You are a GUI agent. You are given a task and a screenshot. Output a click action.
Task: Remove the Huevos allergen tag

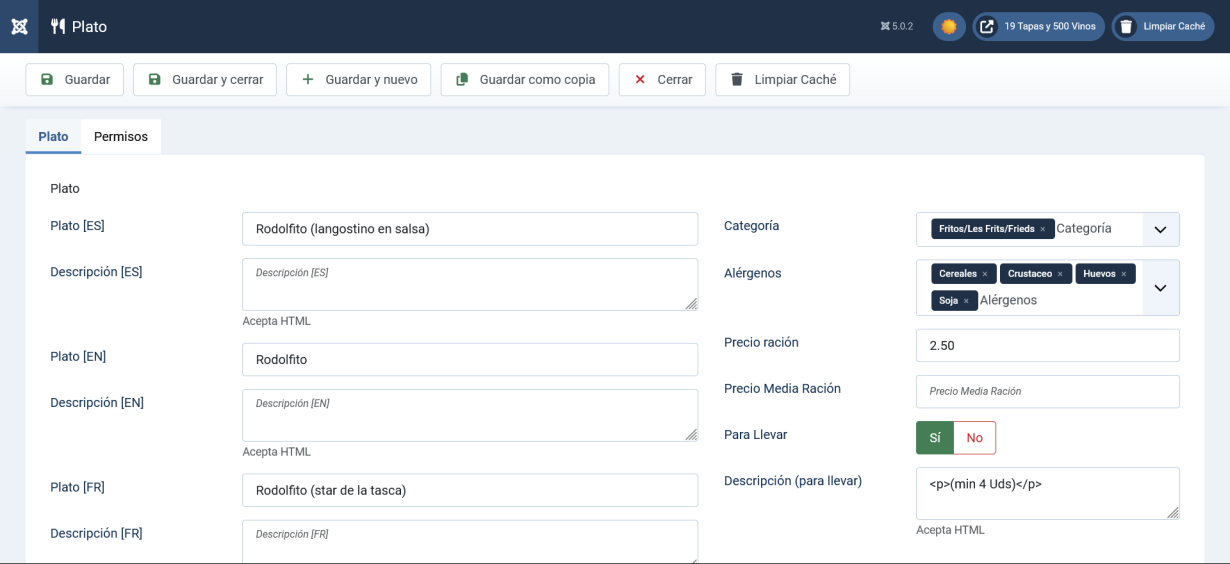coord(1123,274)
